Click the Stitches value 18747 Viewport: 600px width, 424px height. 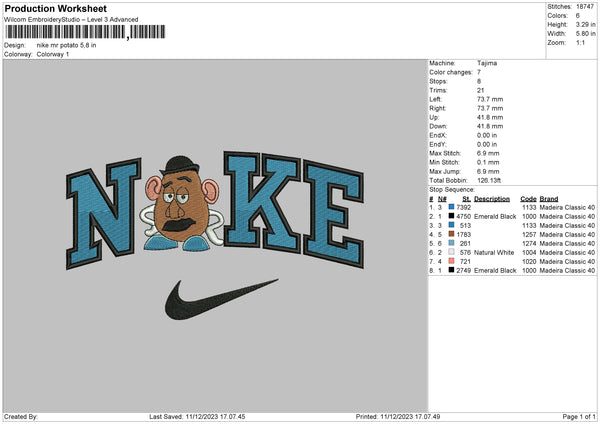[585, 7]
